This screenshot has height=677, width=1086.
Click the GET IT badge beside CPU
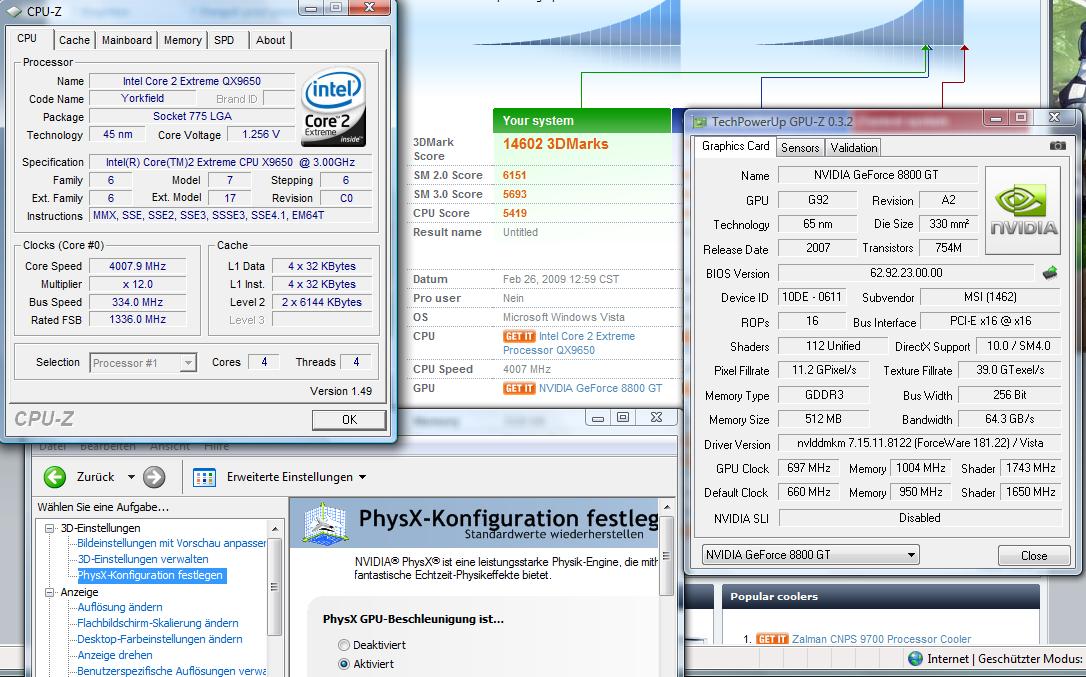pyautogui.click(x=519, y=336)
